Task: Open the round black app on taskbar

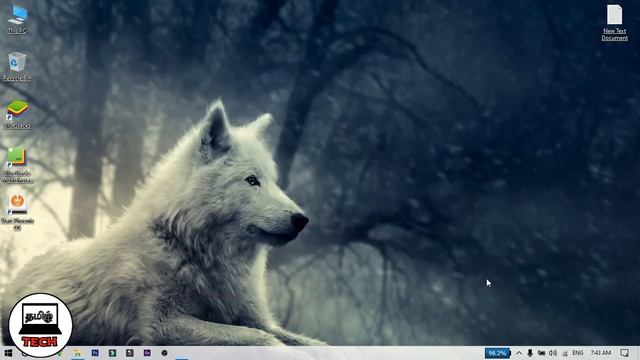Action: coord(164,353)
